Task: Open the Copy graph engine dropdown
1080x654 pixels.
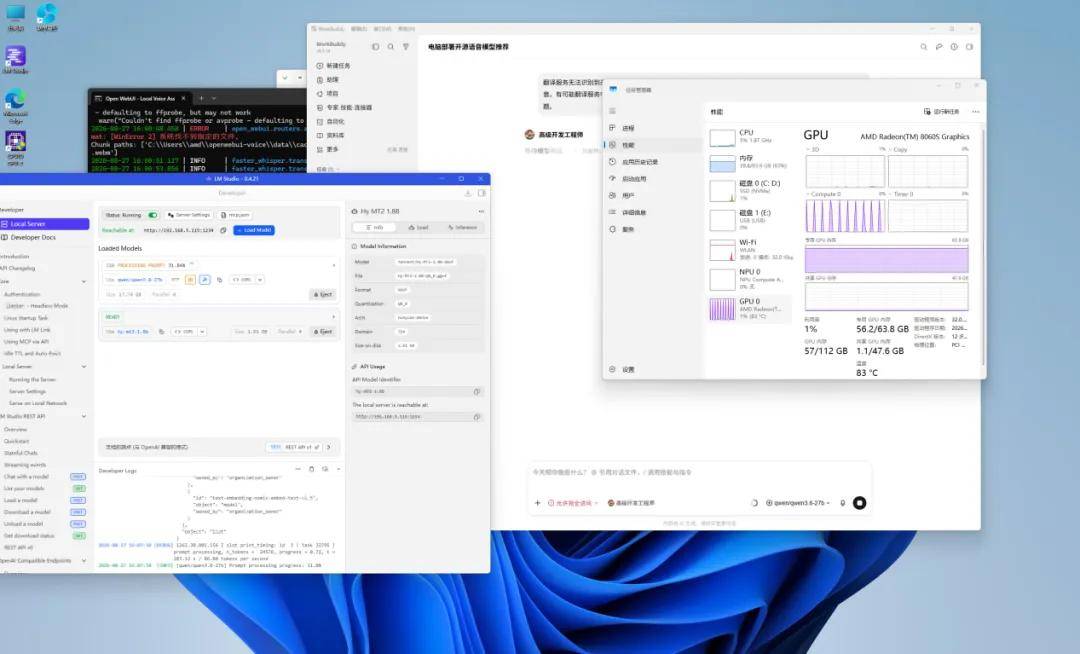Action: coord(898,149)
